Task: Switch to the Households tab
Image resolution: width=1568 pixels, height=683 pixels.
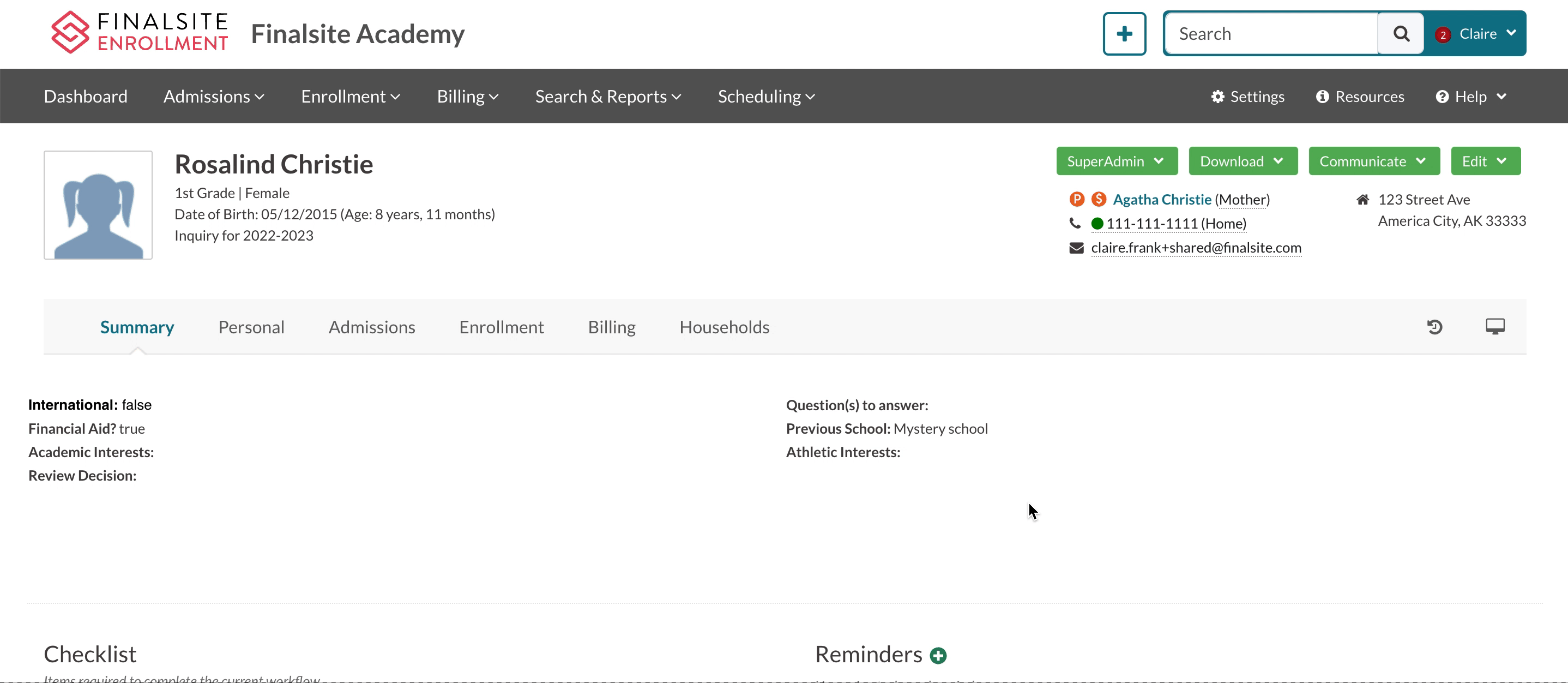Action: (x=723, y=327)
